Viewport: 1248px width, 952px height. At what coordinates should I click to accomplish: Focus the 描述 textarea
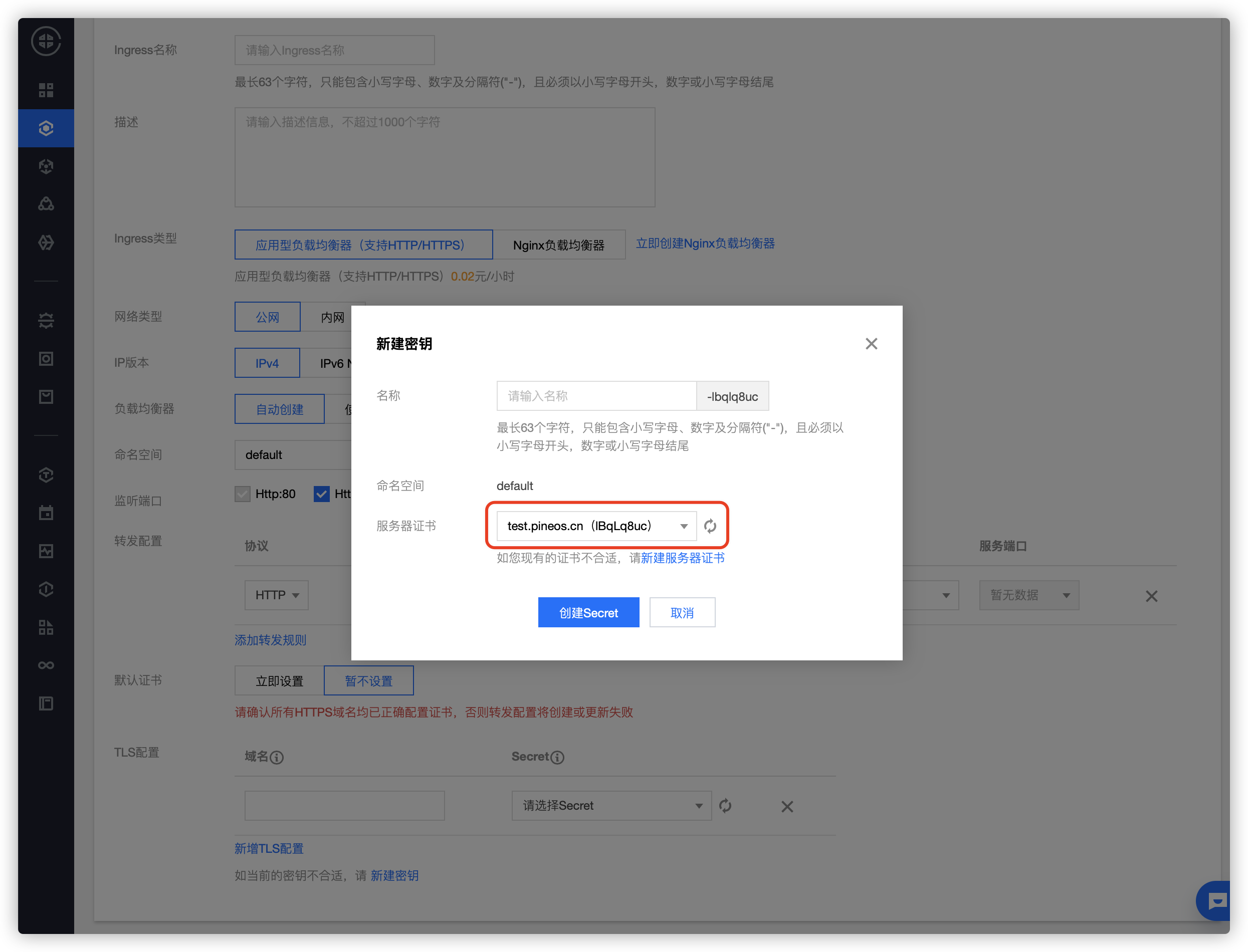tap(445, 157)
